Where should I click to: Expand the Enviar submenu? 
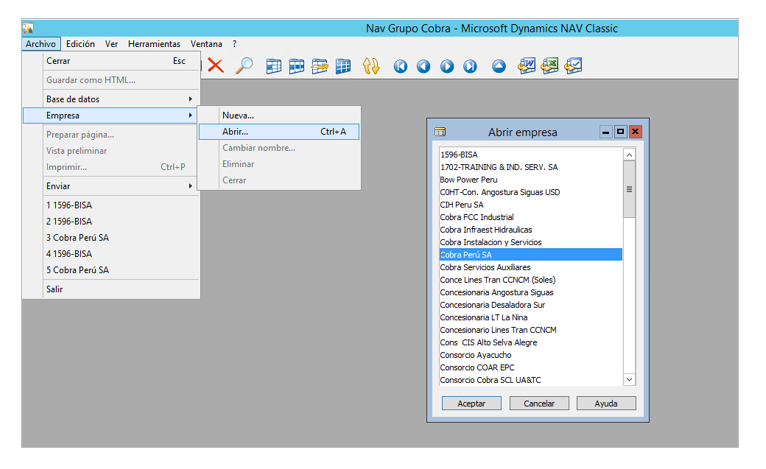click(111, 186)
